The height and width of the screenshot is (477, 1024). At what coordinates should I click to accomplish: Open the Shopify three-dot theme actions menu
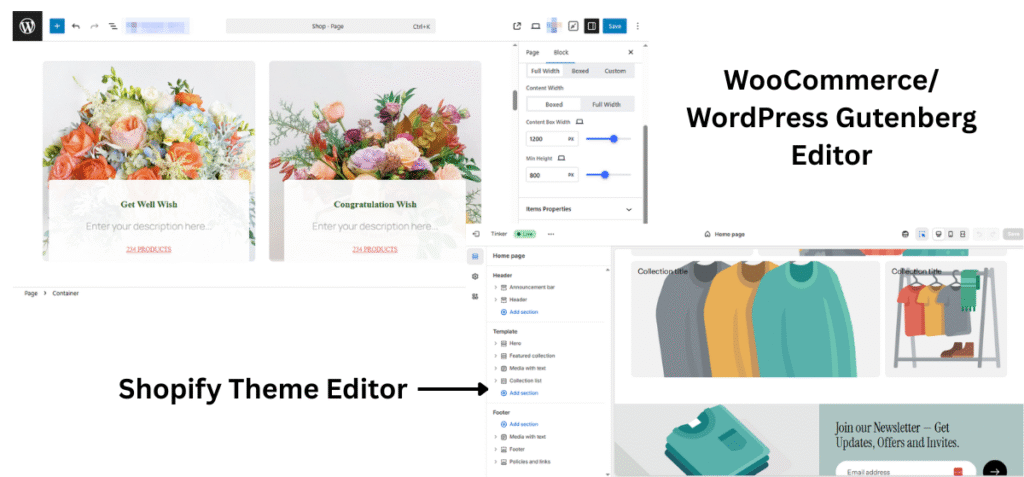click(x=551, y=234)
